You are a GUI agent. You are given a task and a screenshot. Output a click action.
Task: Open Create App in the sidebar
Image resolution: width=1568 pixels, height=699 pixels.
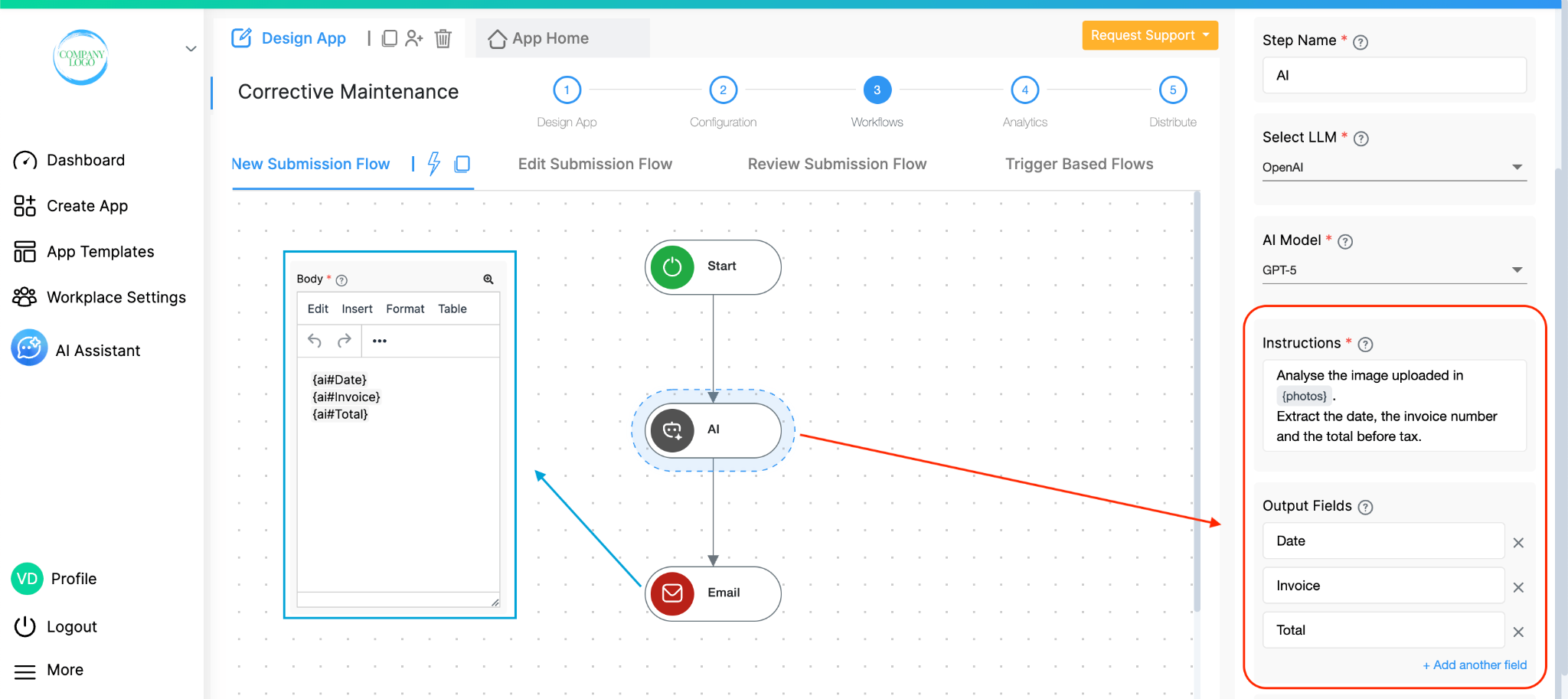pyautogui.click(x=71, y=206)
